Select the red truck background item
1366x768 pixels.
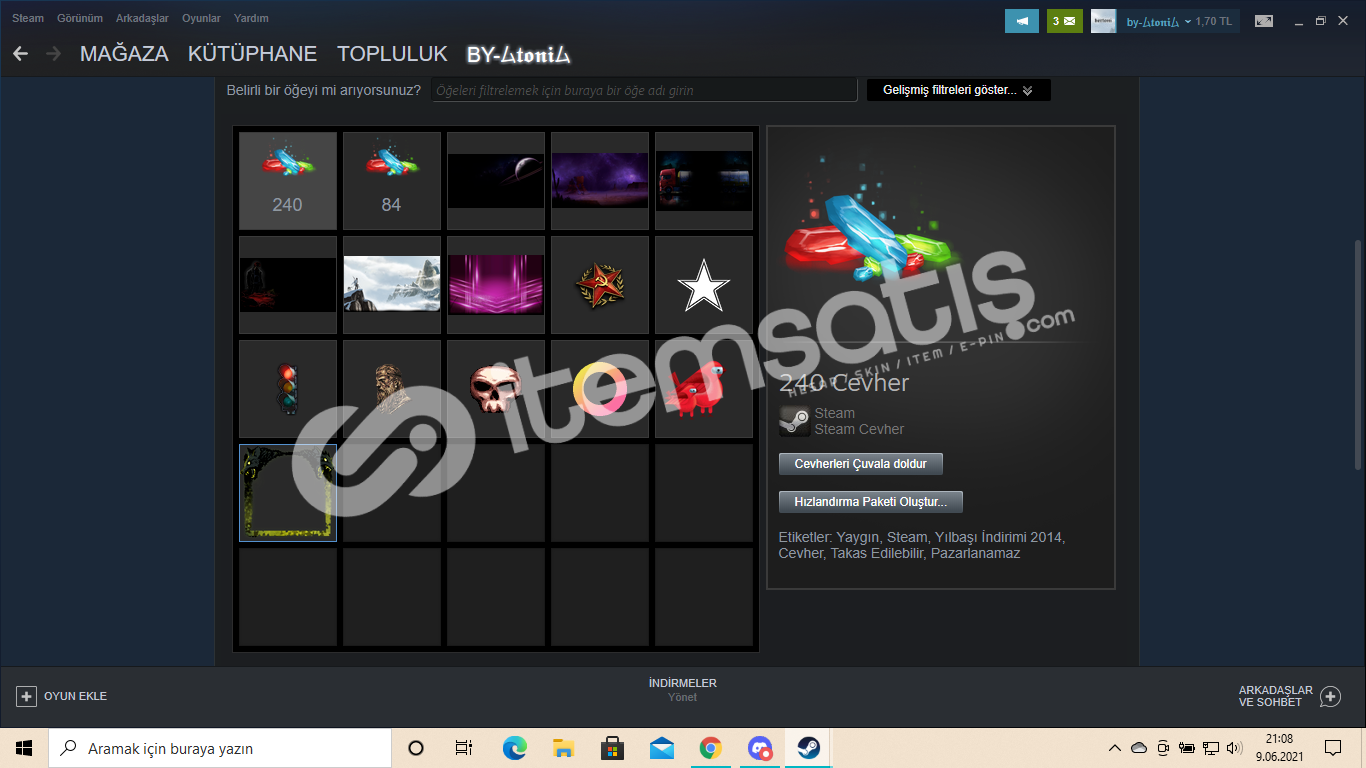(704, 181)
